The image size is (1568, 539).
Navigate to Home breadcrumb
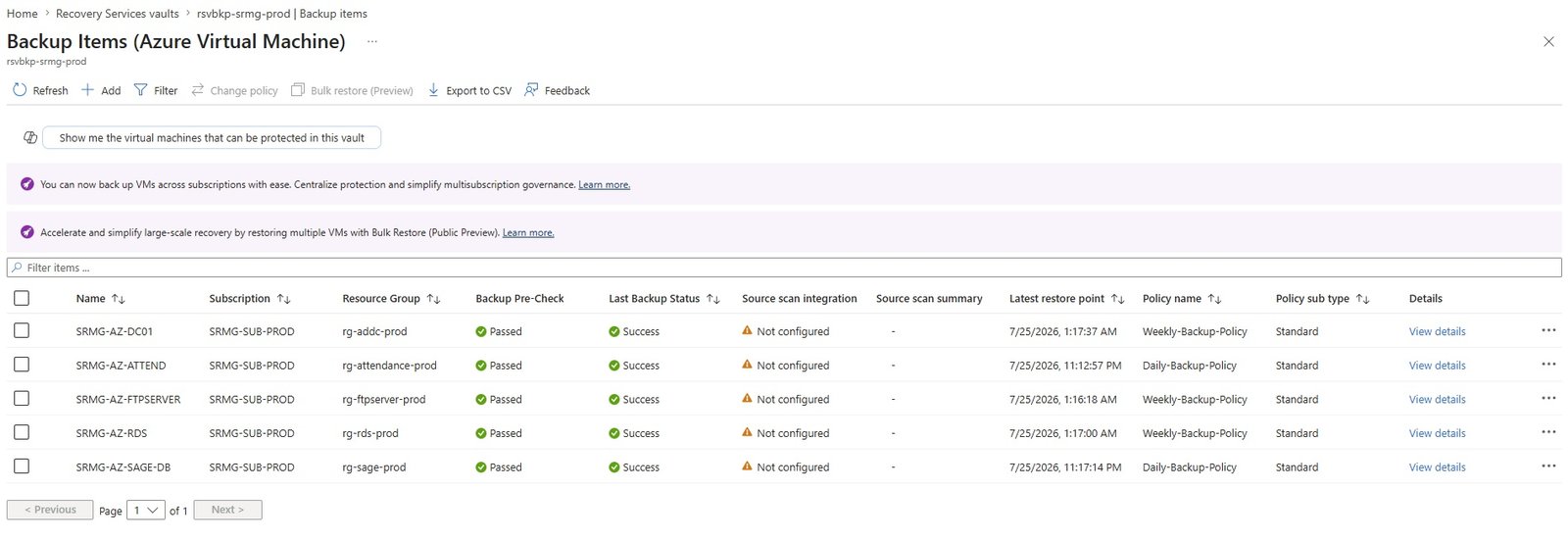[x=22, y=14]
